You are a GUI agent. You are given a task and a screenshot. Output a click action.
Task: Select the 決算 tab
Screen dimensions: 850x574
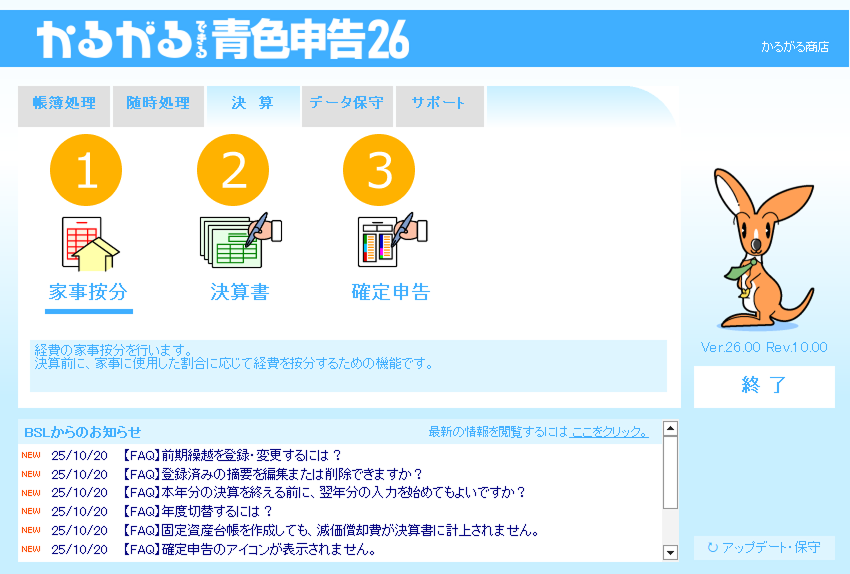(x=252, y=104)
